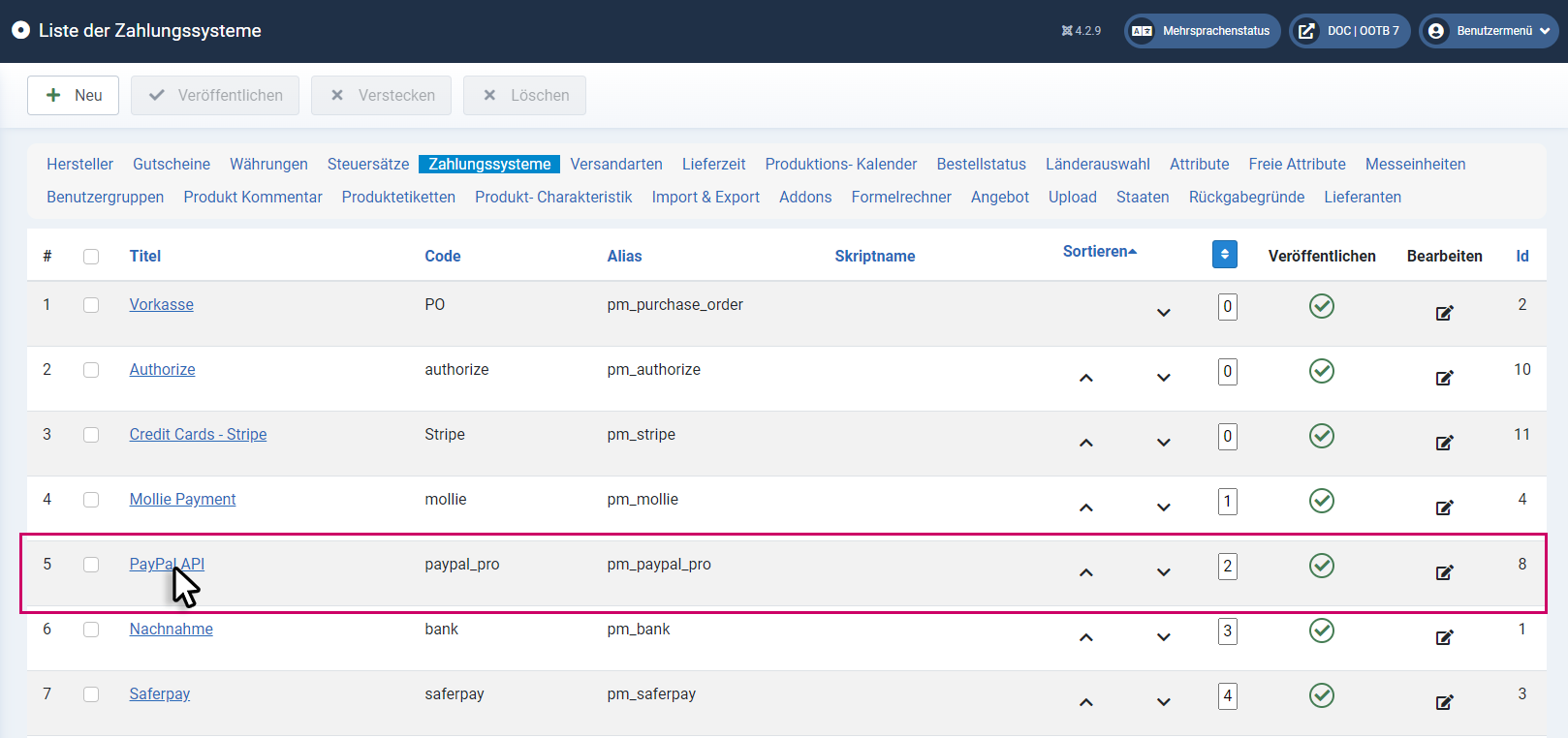The width and height of the screenshot is (1568, 738).
Task: Open the Versandarten tab
Action: pos(616,164)
